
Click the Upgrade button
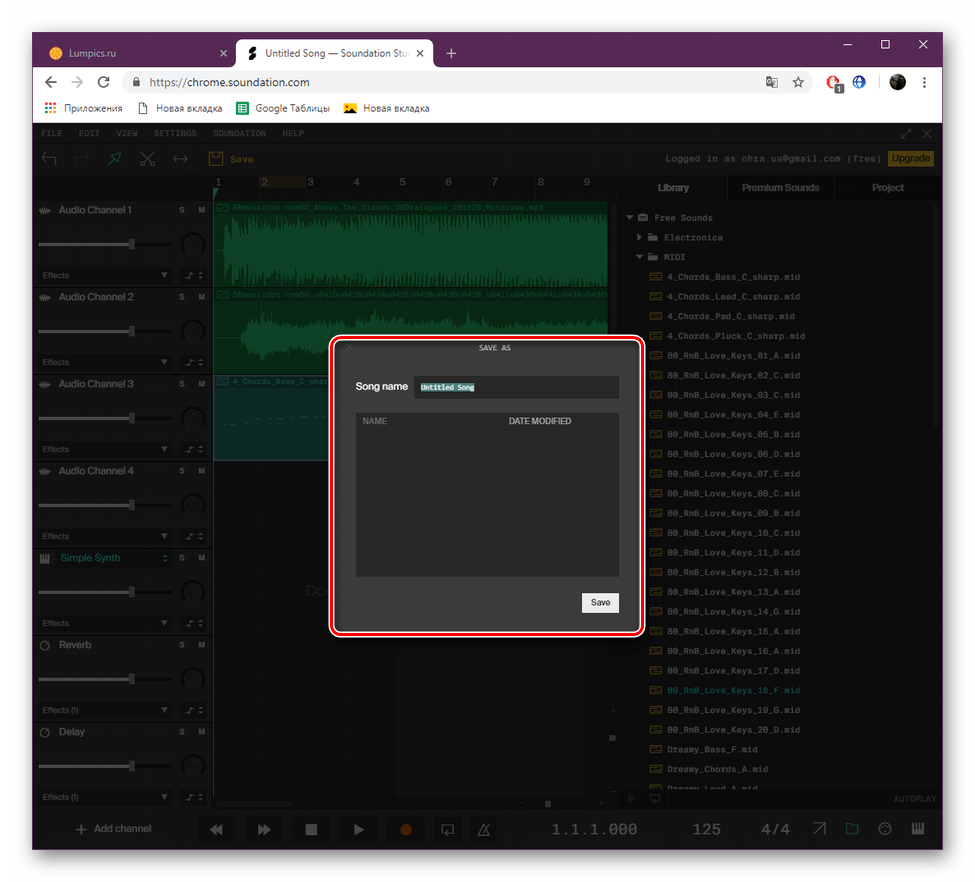[x=910, y=158]
